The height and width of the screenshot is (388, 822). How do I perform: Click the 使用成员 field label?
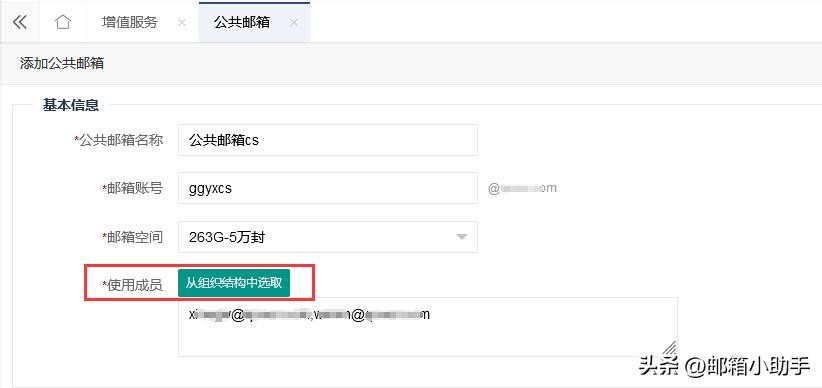click(133, 285)
